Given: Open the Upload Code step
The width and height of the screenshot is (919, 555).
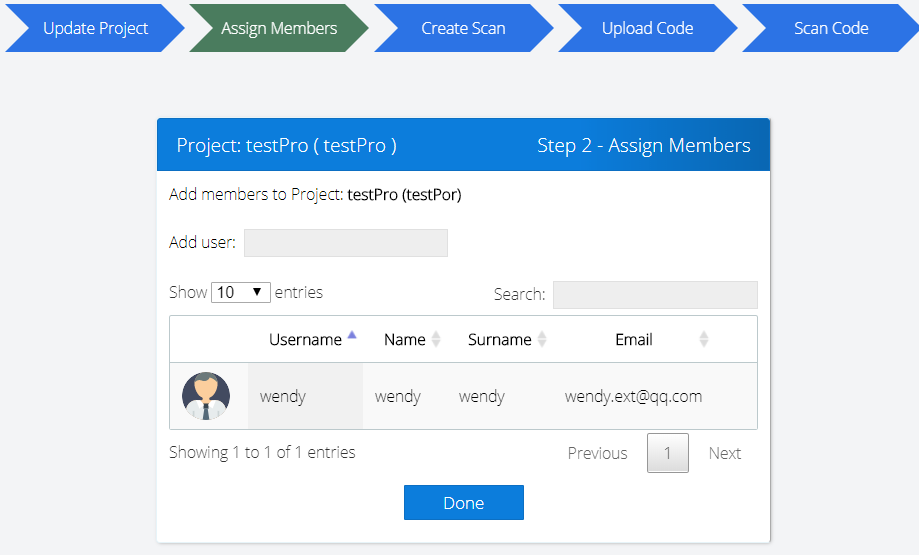Looking at the screenshot, I should coord(648,28).
